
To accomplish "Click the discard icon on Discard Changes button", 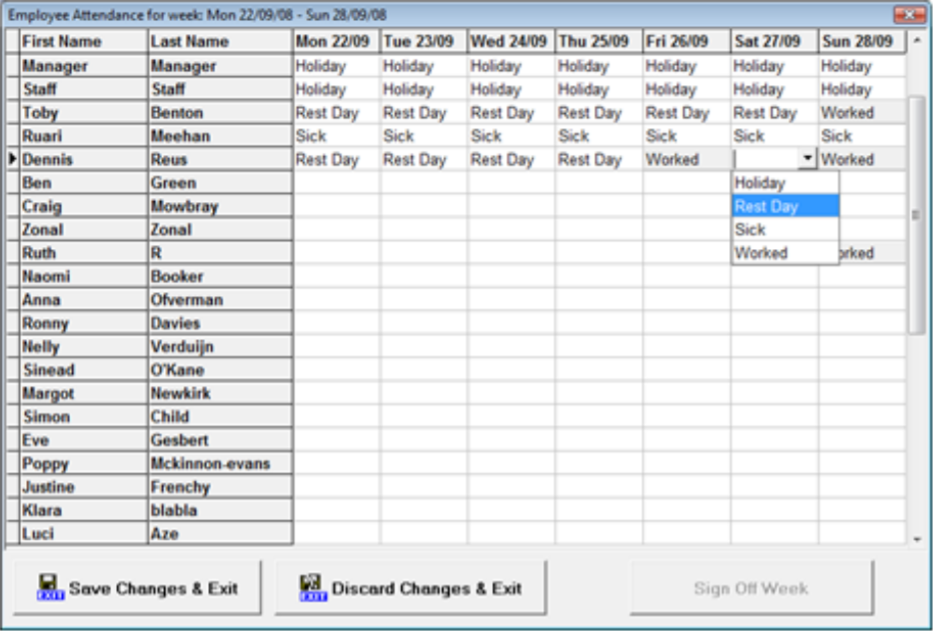I will pos(313,588).
